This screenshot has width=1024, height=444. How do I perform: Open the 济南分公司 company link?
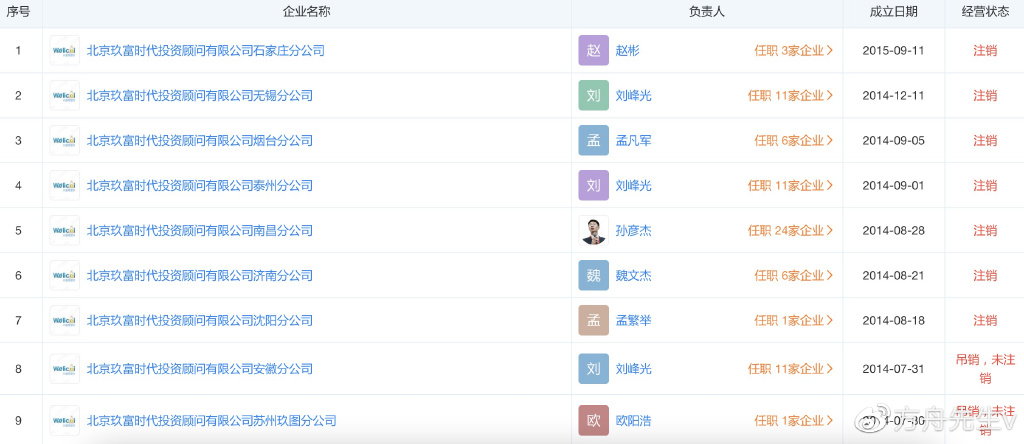click(200, 276)
